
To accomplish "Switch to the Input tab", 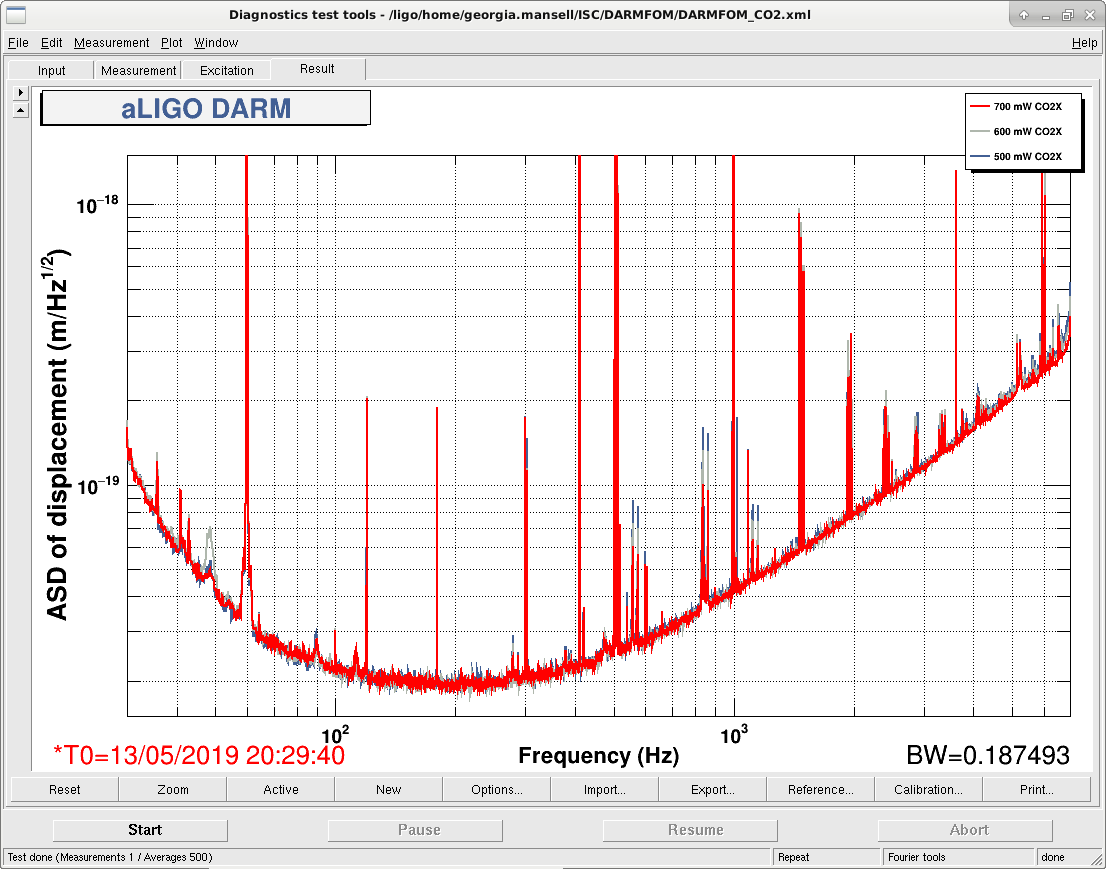I will click(51, 71).
